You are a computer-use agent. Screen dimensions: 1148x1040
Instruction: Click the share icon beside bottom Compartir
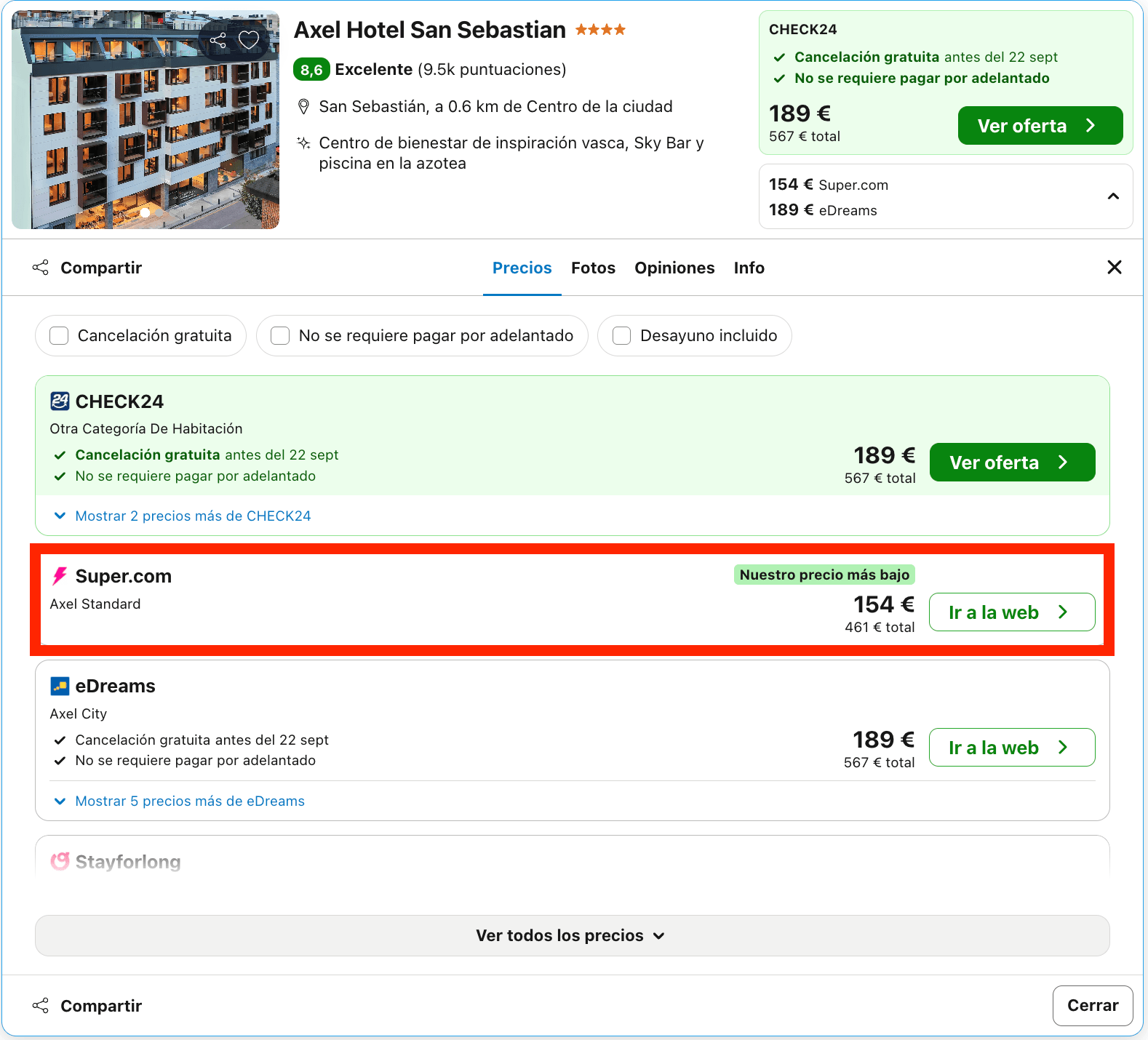tap(41, 1006)
